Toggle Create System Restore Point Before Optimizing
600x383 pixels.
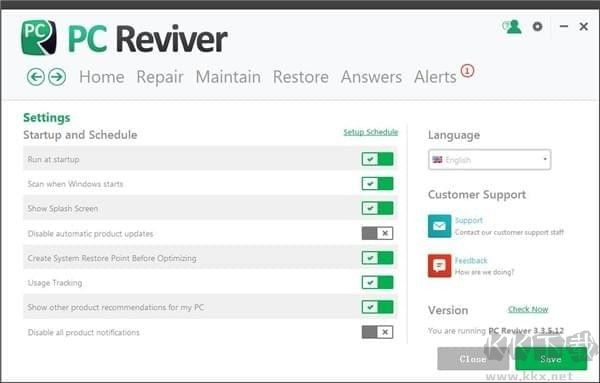click(377, 258)
